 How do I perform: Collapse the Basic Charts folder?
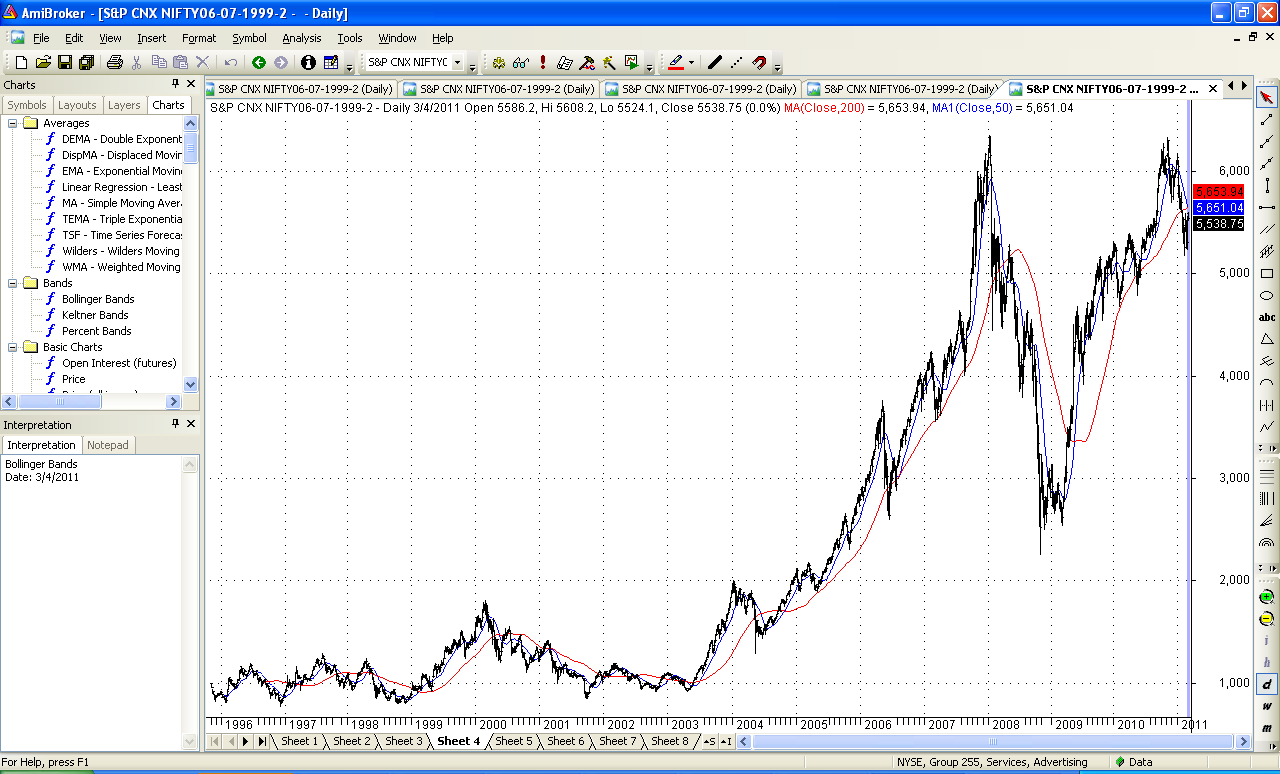(13, 347)
